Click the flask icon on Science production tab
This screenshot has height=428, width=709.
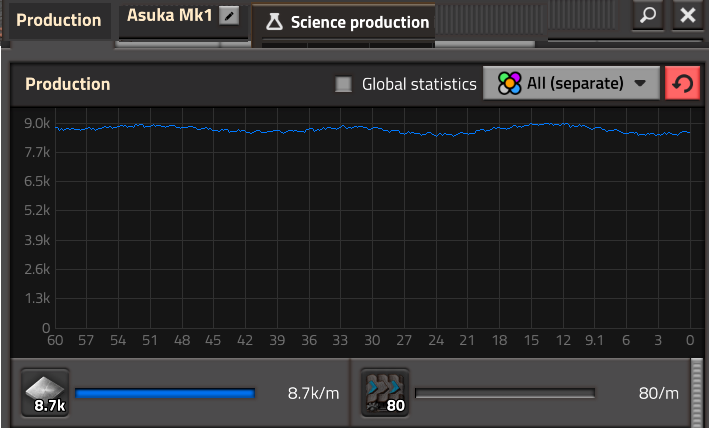274,22
